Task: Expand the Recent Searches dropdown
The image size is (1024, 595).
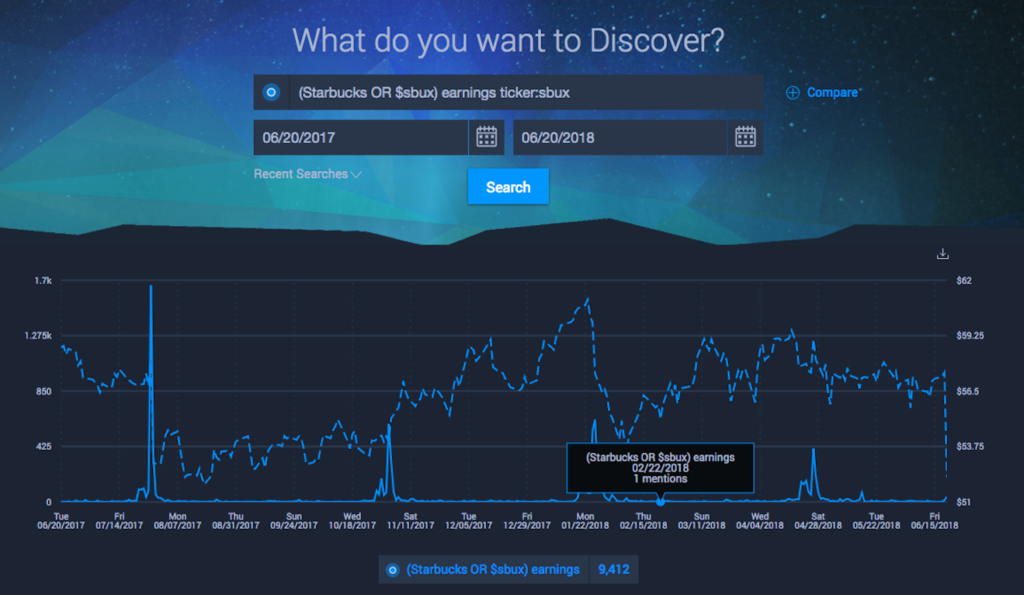Action: tap(307, 174)
